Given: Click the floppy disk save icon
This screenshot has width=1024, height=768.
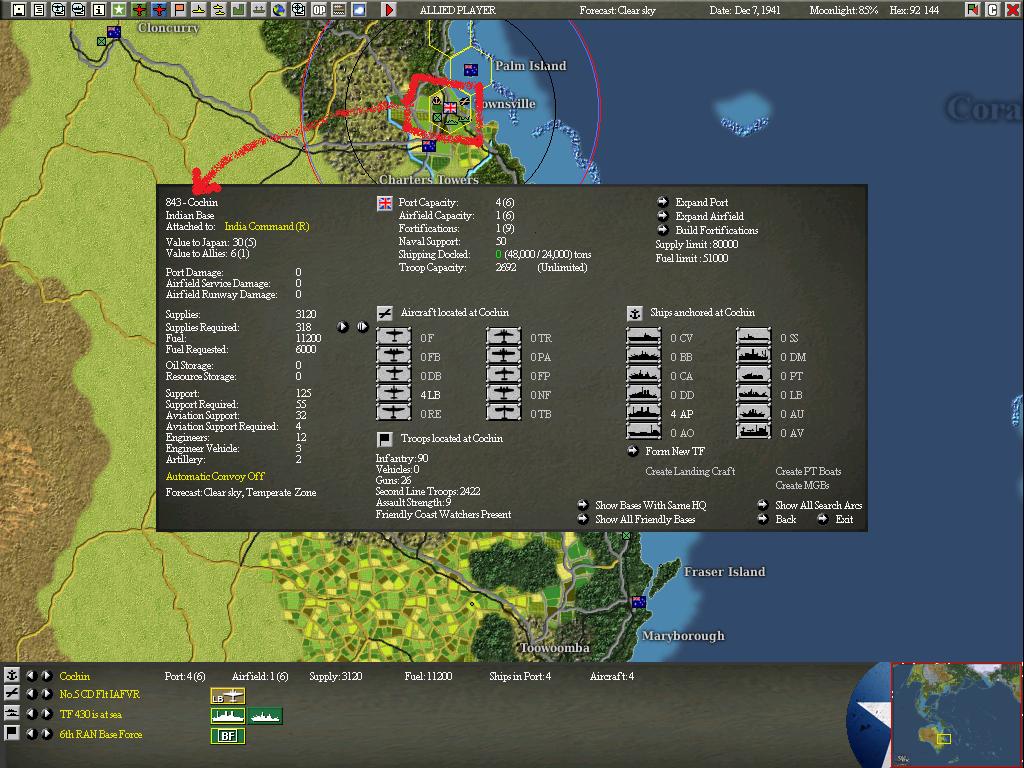Looking at the screenshot, I should coord(18,10).
